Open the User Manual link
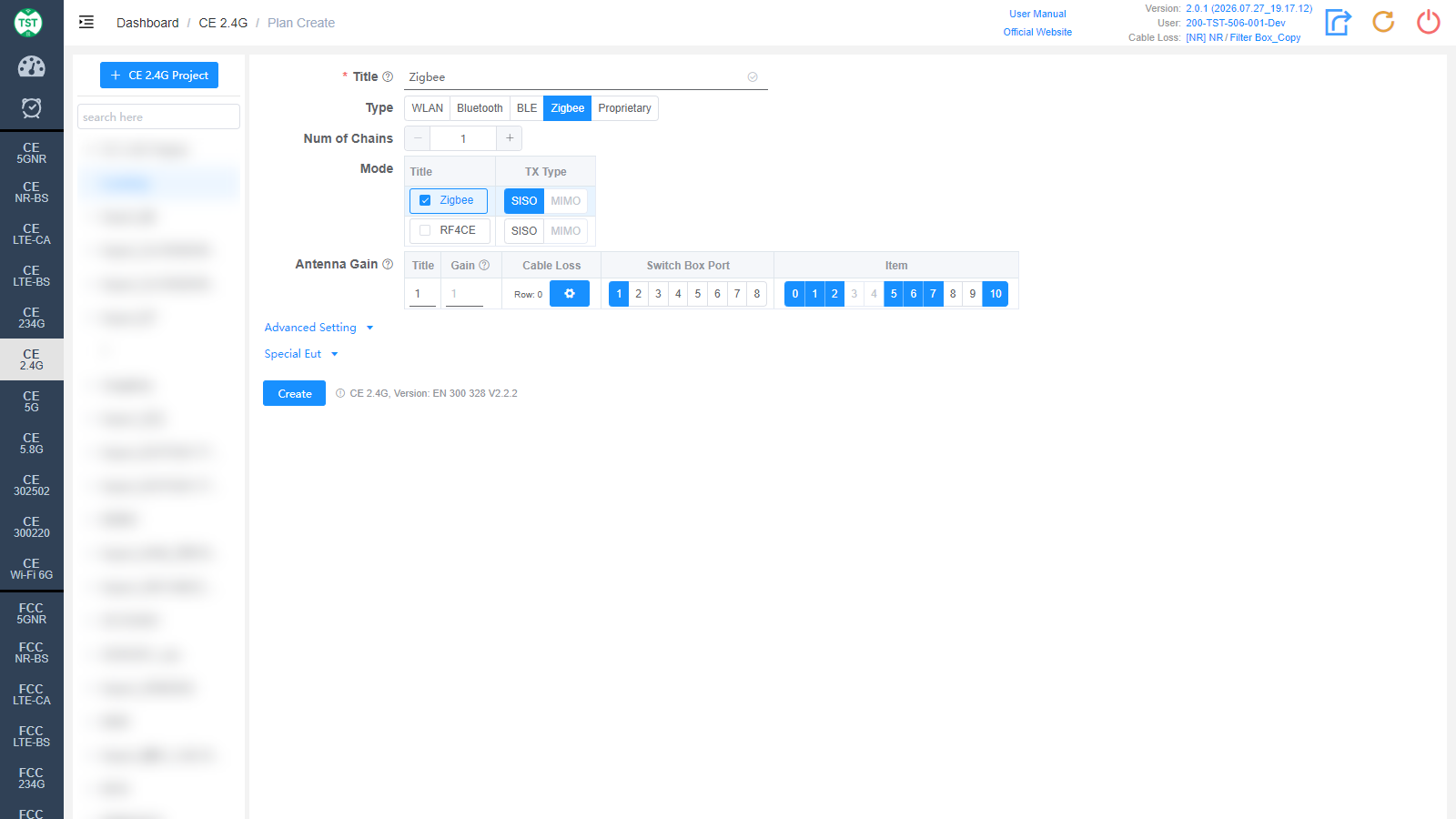Viewport: 1456px width, 819px height. (x=1037, y=14)
